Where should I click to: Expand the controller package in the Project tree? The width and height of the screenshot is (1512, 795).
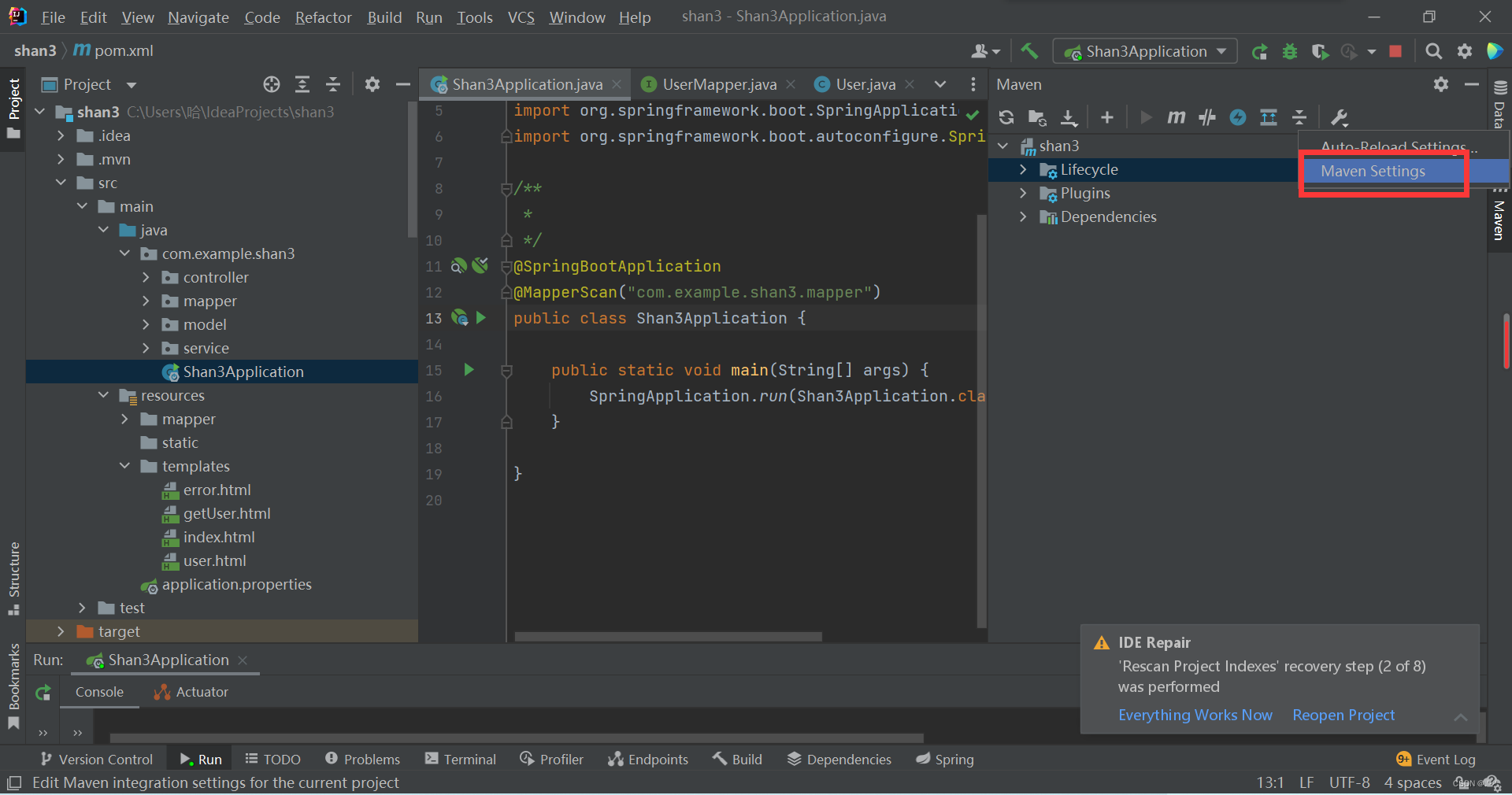(146, 278)
